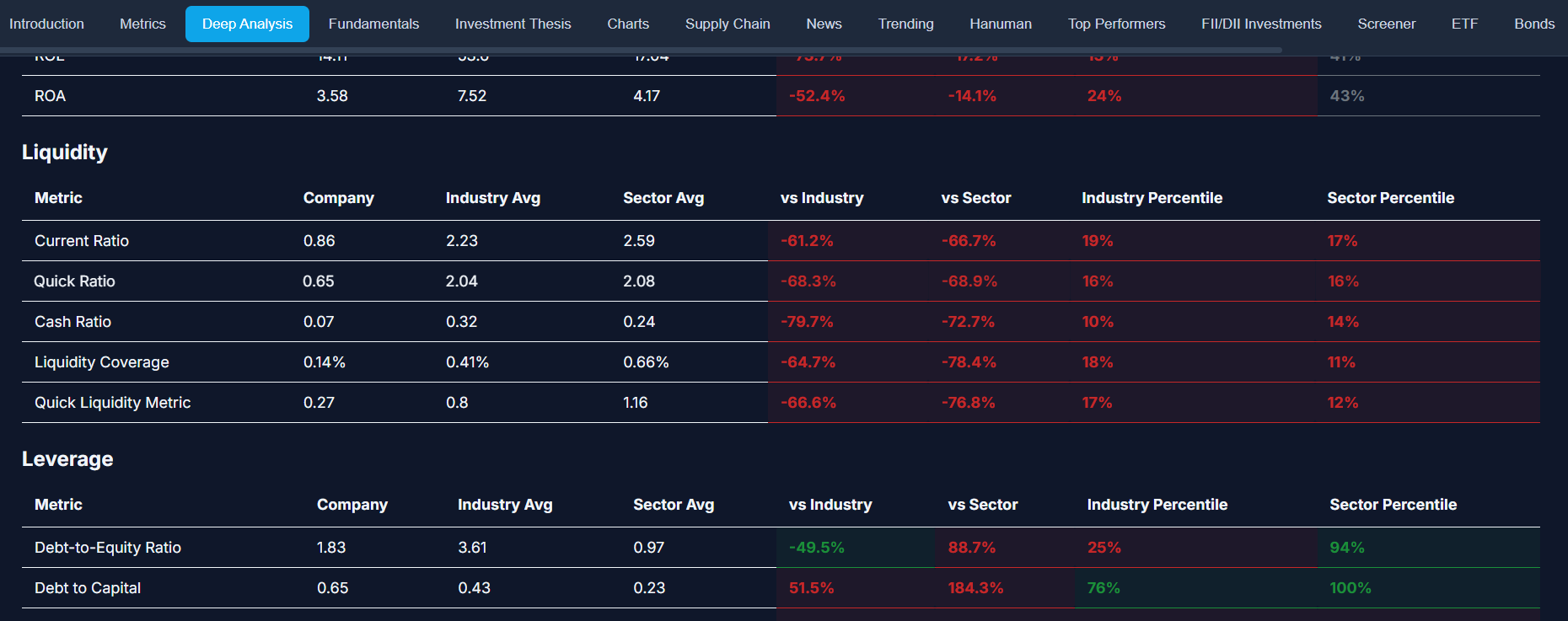Open the News tab
The height and width of the screenshot is (621, 1568).
[x=824, y=24]
